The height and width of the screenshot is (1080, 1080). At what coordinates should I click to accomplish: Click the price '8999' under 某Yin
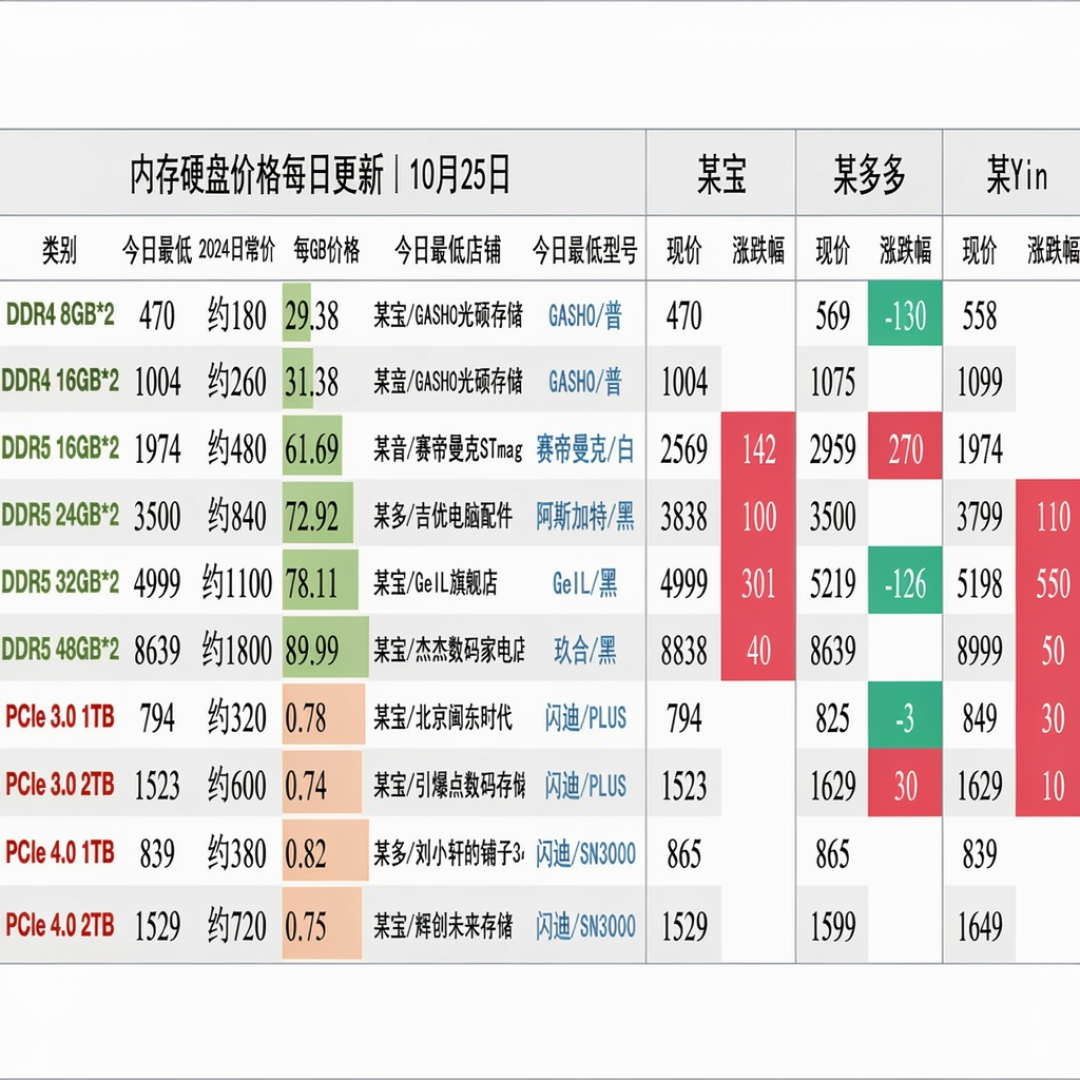click(979, 651)
